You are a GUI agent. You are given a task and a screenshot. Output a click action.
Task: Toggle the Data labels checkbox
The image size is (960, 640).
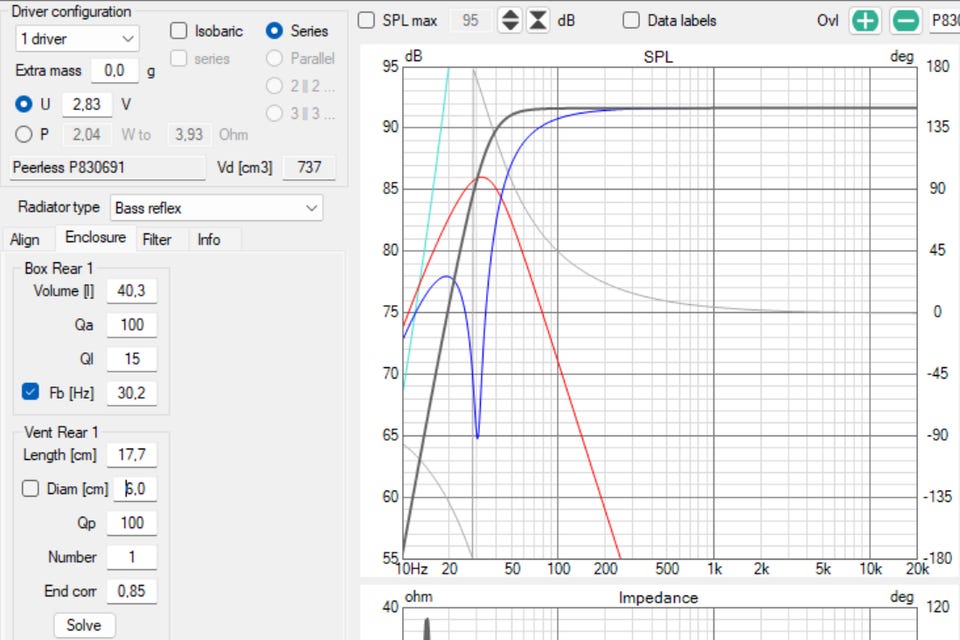click(x=631, y=20)
